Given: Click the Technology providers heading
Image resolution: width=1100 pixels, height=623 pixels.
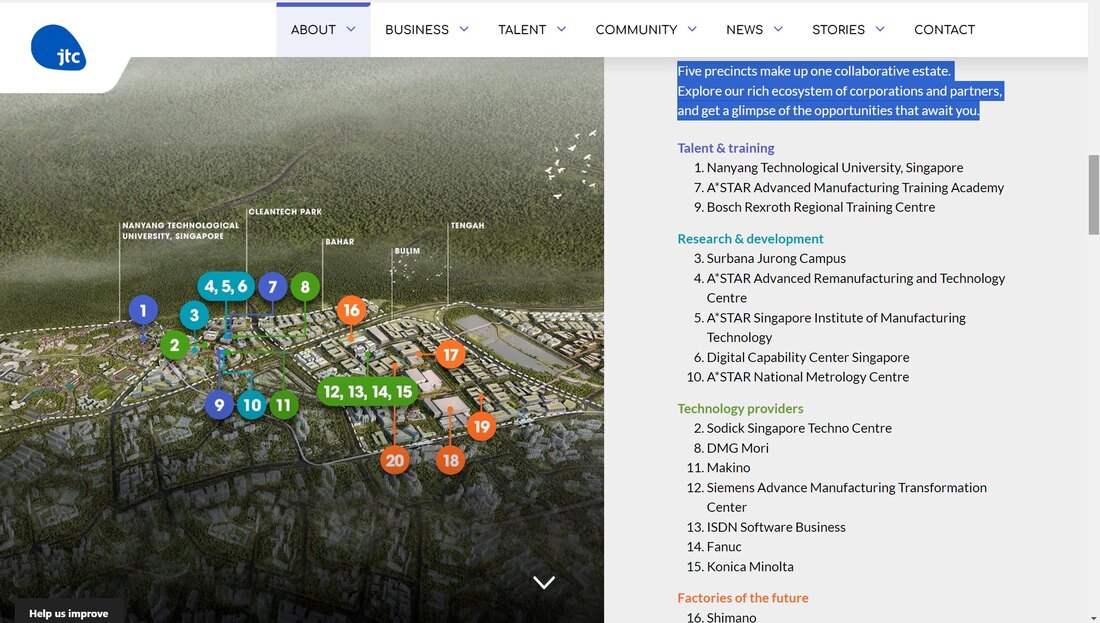Looking at the screenshot, I should (740, 408).
